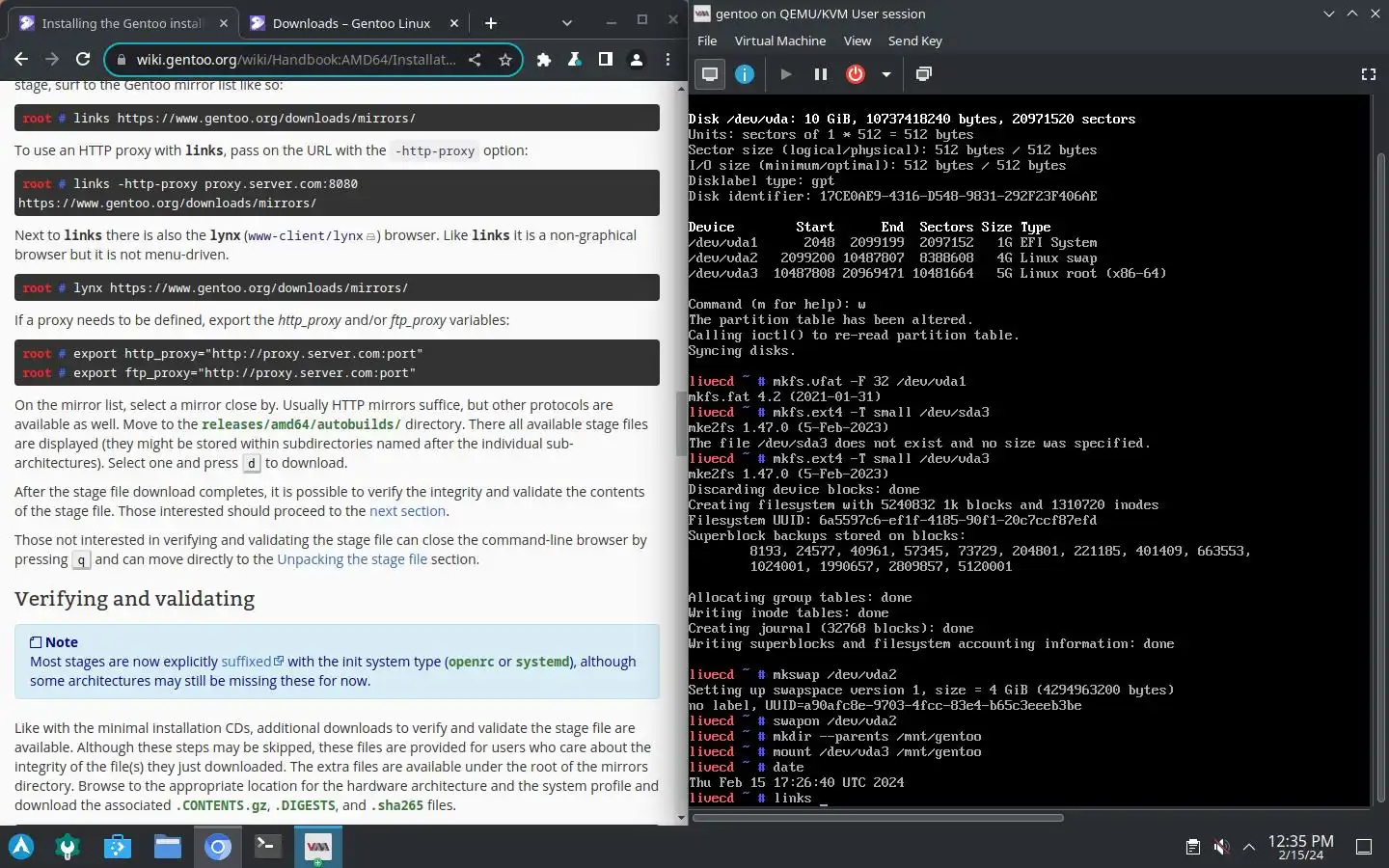Go back in the Chrome browser
The height and width of the screenshot is (868, 1389).
pyautogui.click(x=21, y=60)
